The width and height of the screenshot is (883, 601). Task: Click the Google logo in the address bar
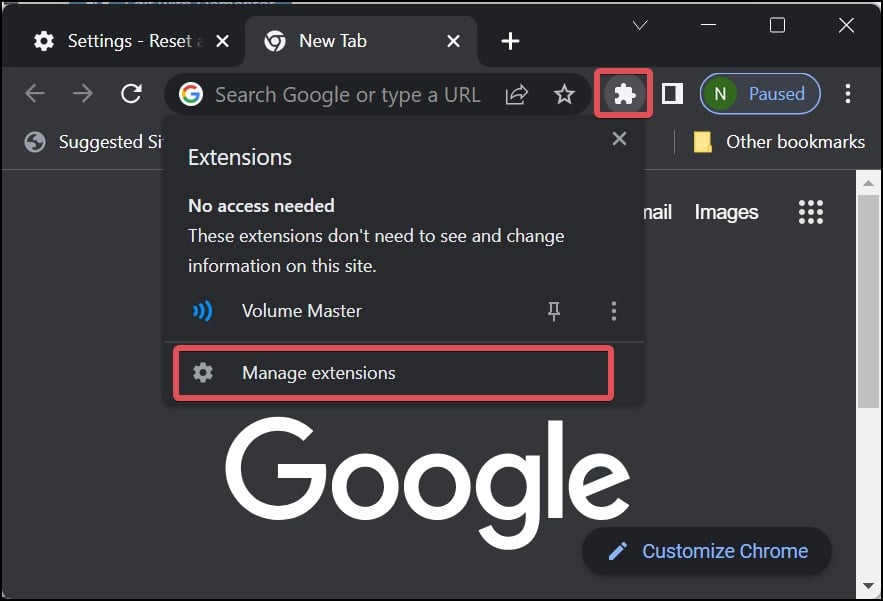coord(191,94)
